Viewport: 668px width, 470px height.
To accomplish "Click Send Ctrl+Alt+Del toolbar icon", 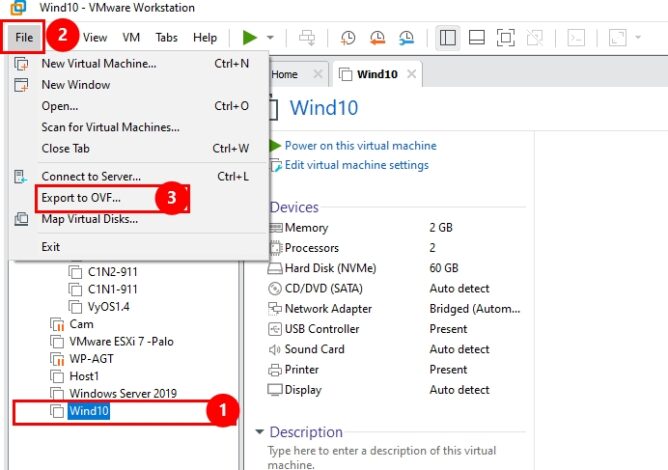I will pos(307,37).
